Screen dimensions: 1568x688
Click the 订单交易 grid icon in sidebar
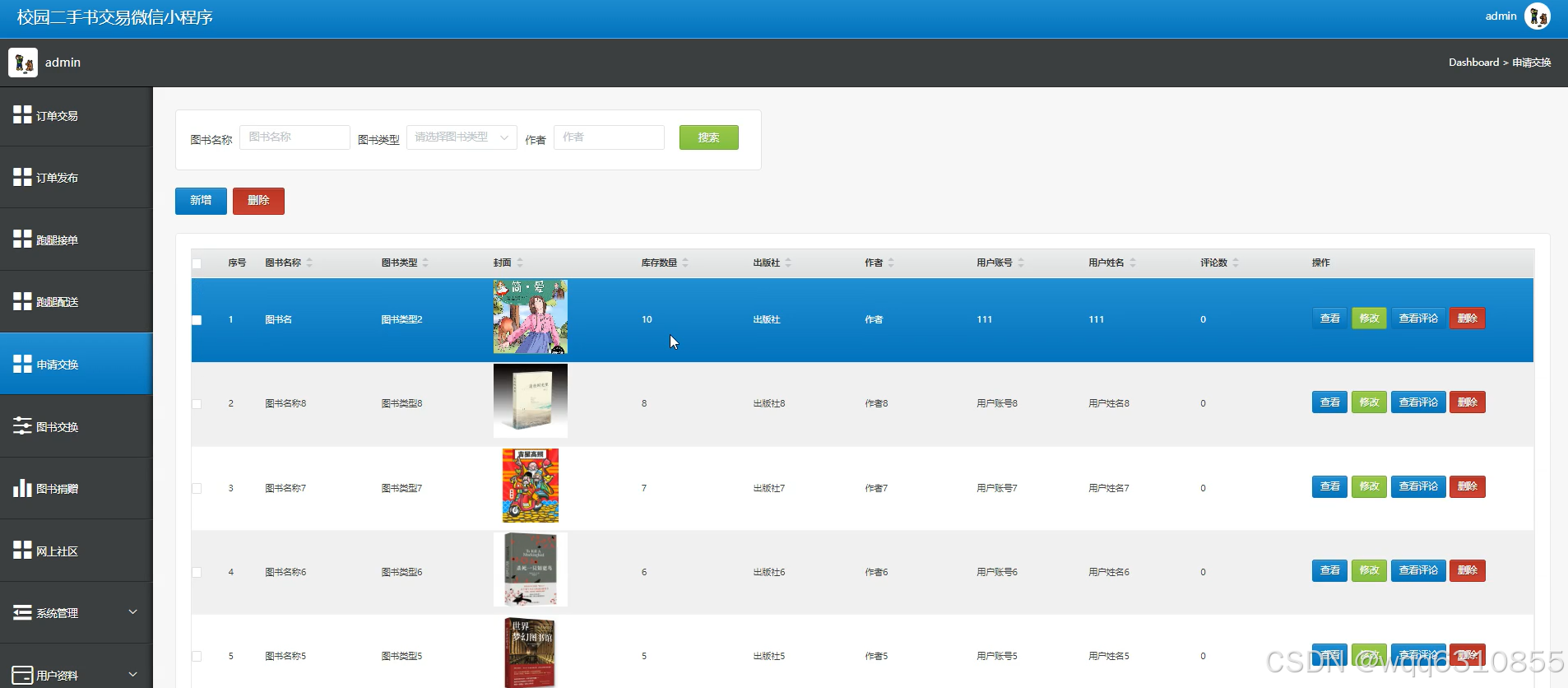(x=22, y=114)
